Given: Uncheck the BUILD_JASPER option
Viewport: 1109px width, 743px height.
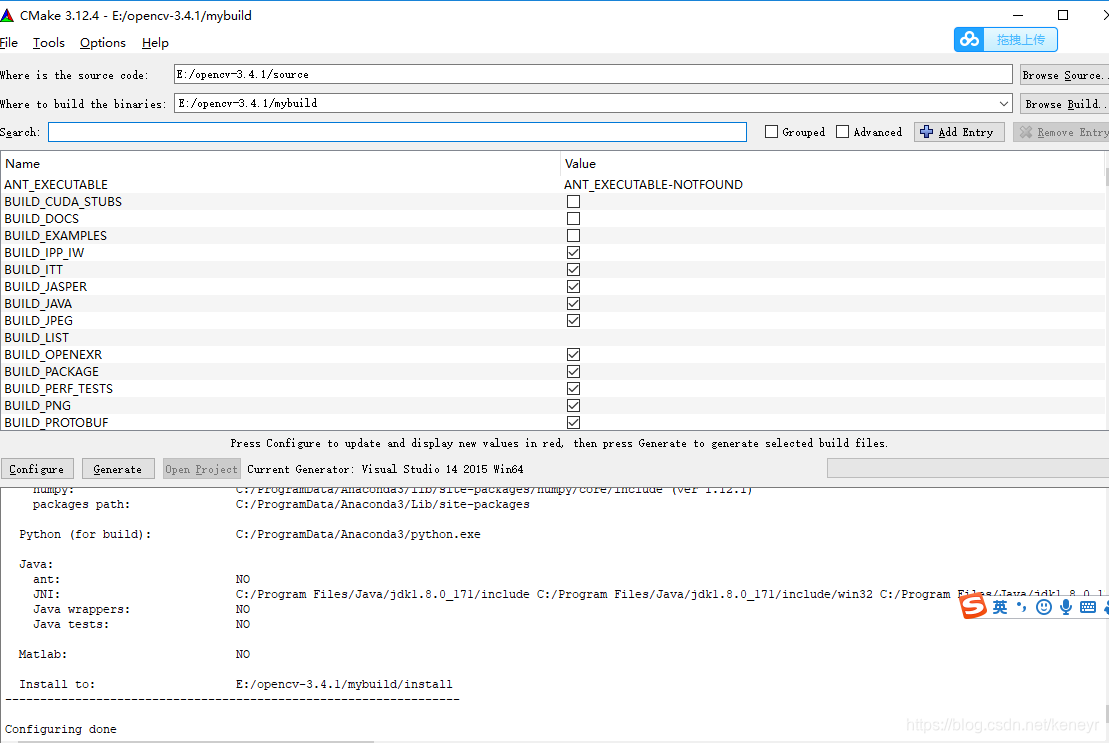Looking at the screenshot, I should (x=574, y=286).
